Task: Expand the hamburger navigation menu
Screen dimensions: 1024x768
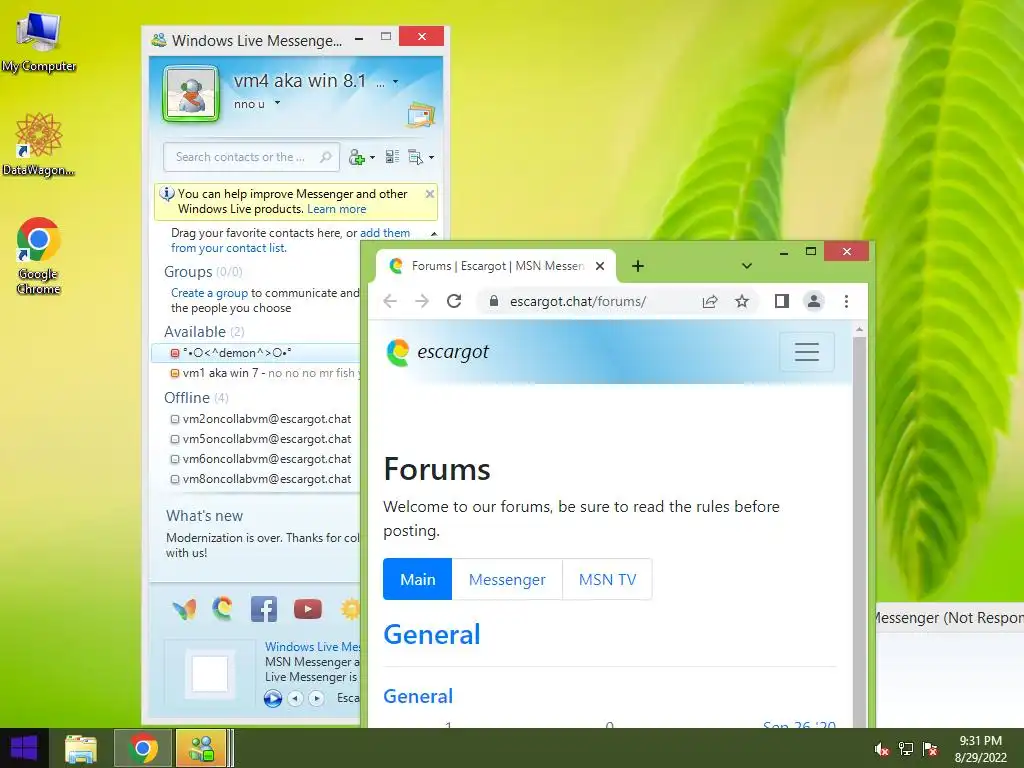Action: [807, 352]
